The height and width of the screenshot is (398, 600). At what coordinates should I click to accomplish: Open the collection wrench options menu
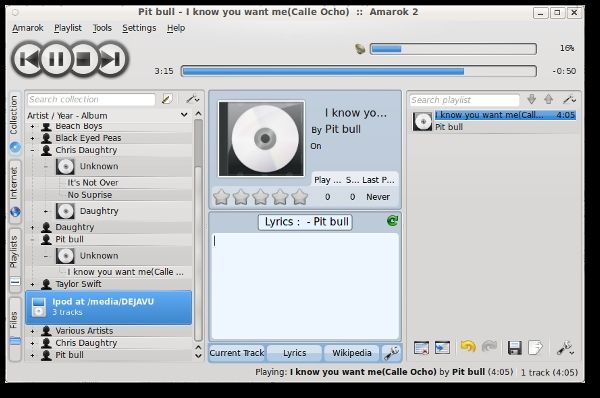click(x=192, y=99)
